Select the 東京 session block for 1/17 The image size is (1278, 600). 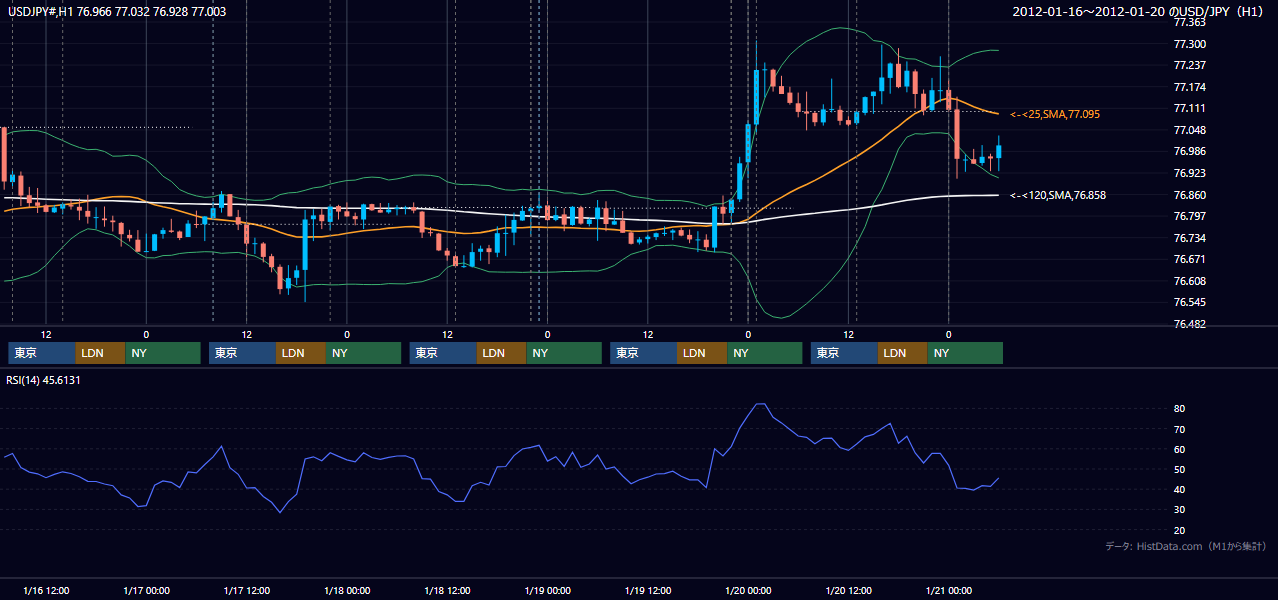pyautogui.click(x=243, y=353)
